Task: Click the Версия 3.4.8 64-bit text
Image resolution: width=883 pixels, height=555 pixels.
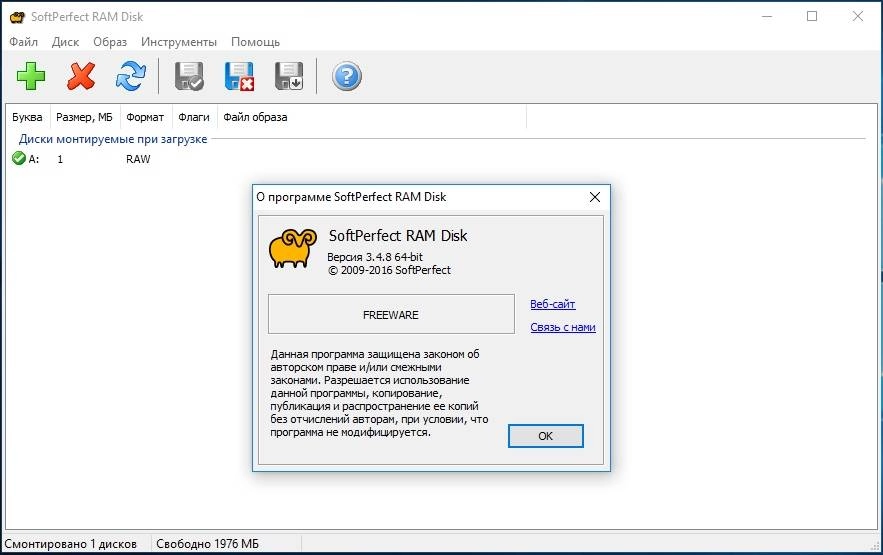Action: click(374, 257)
